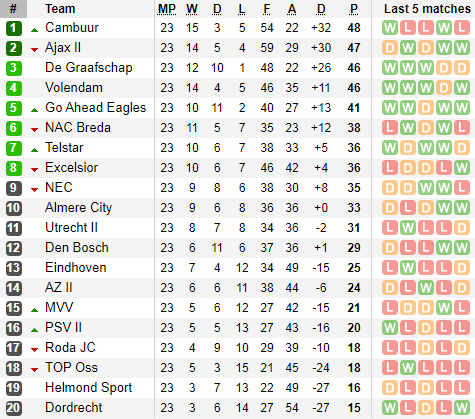Click Dordrecht's last W result badge
Image resolution: width=475 pixels, height=419 pixels.
coord(462,408)
